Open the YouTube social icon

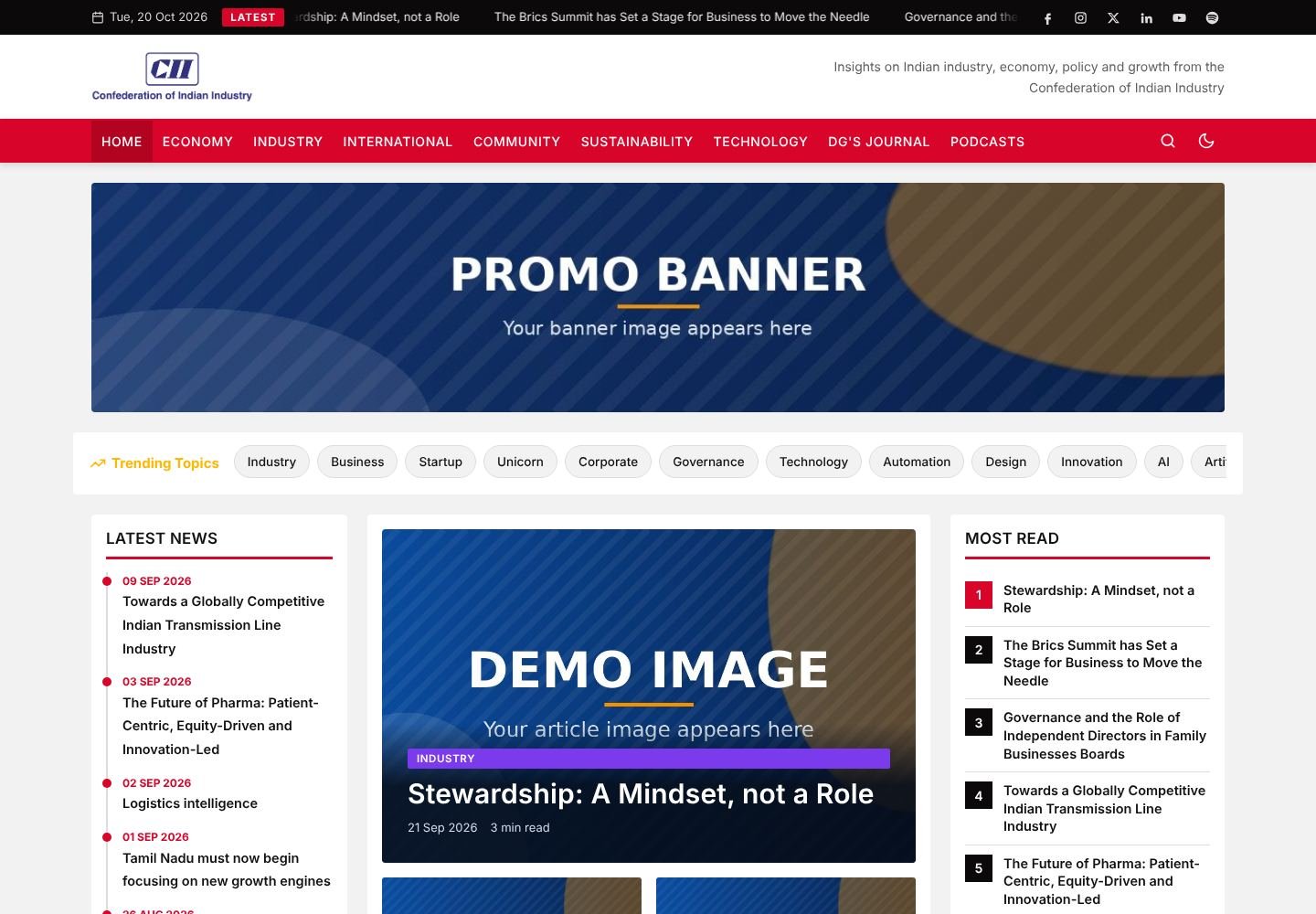pos(1180,17)
